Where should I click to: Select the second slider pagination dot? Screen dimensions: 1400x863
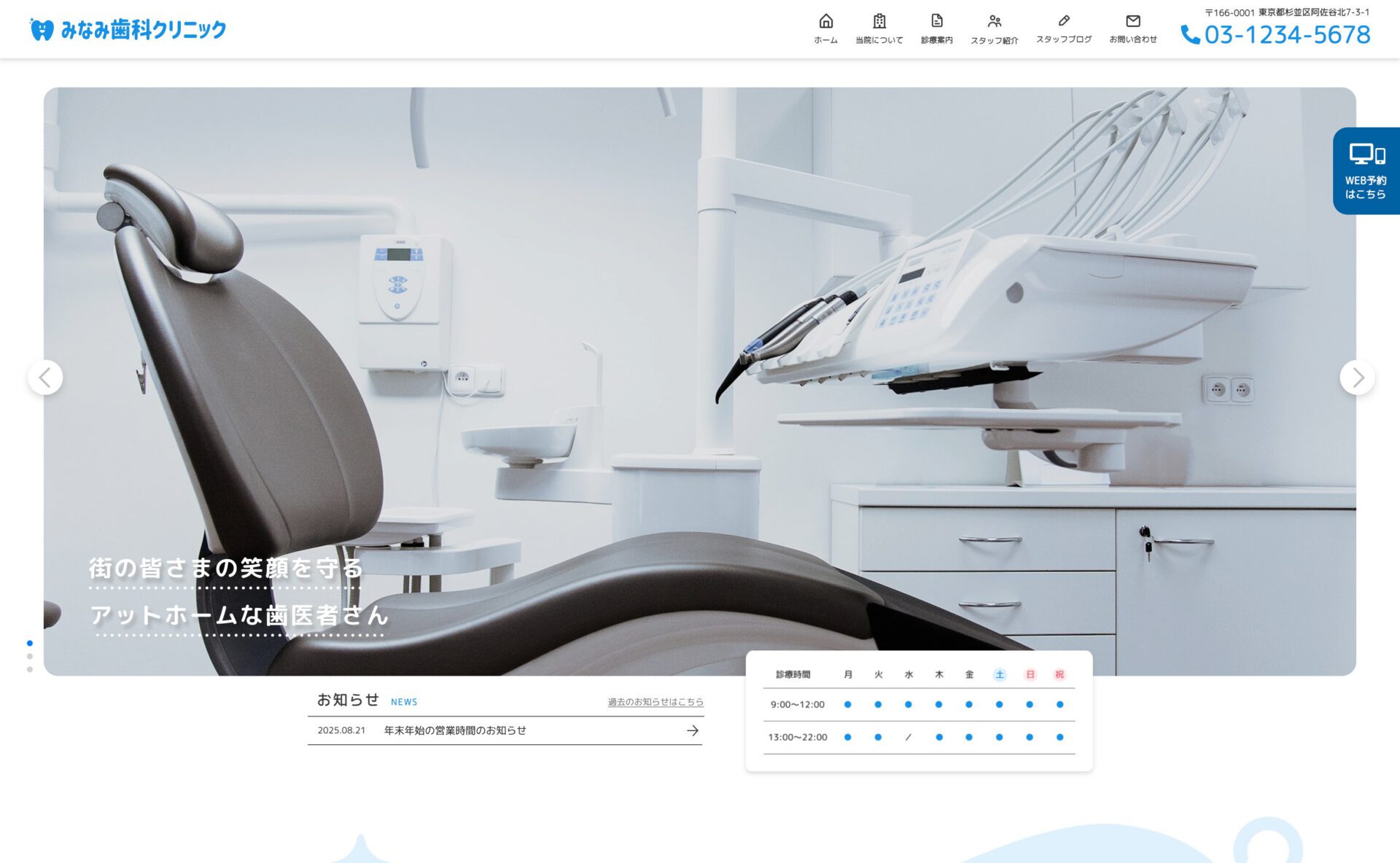click(x=30, y=656)
